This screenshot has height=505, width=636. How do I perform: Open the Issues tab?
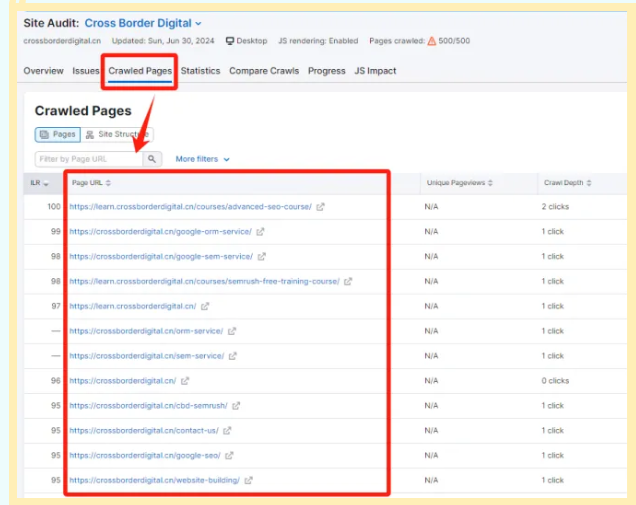86,71
